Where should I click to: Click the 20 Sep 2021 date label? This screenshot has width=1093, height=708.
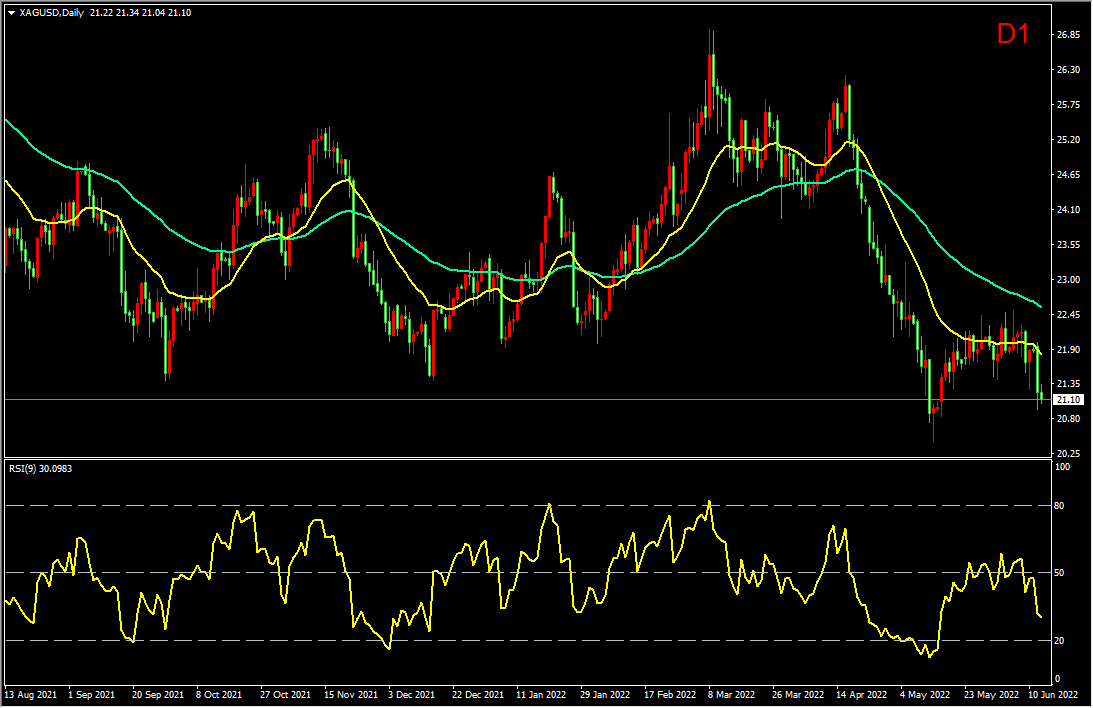pos(158,695)
